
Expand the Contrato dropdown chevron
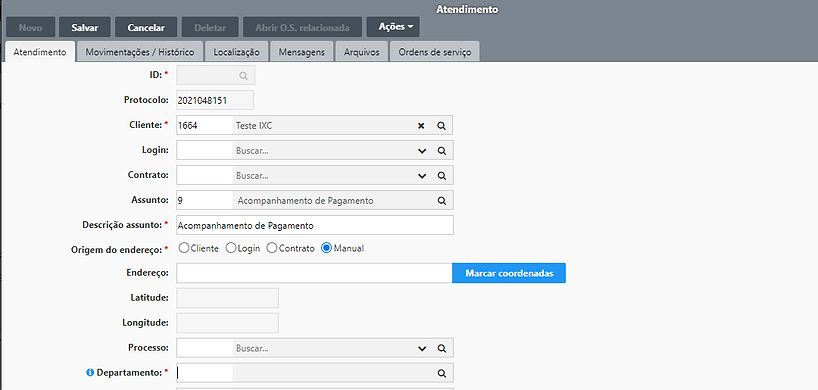[x=422, y=176]
